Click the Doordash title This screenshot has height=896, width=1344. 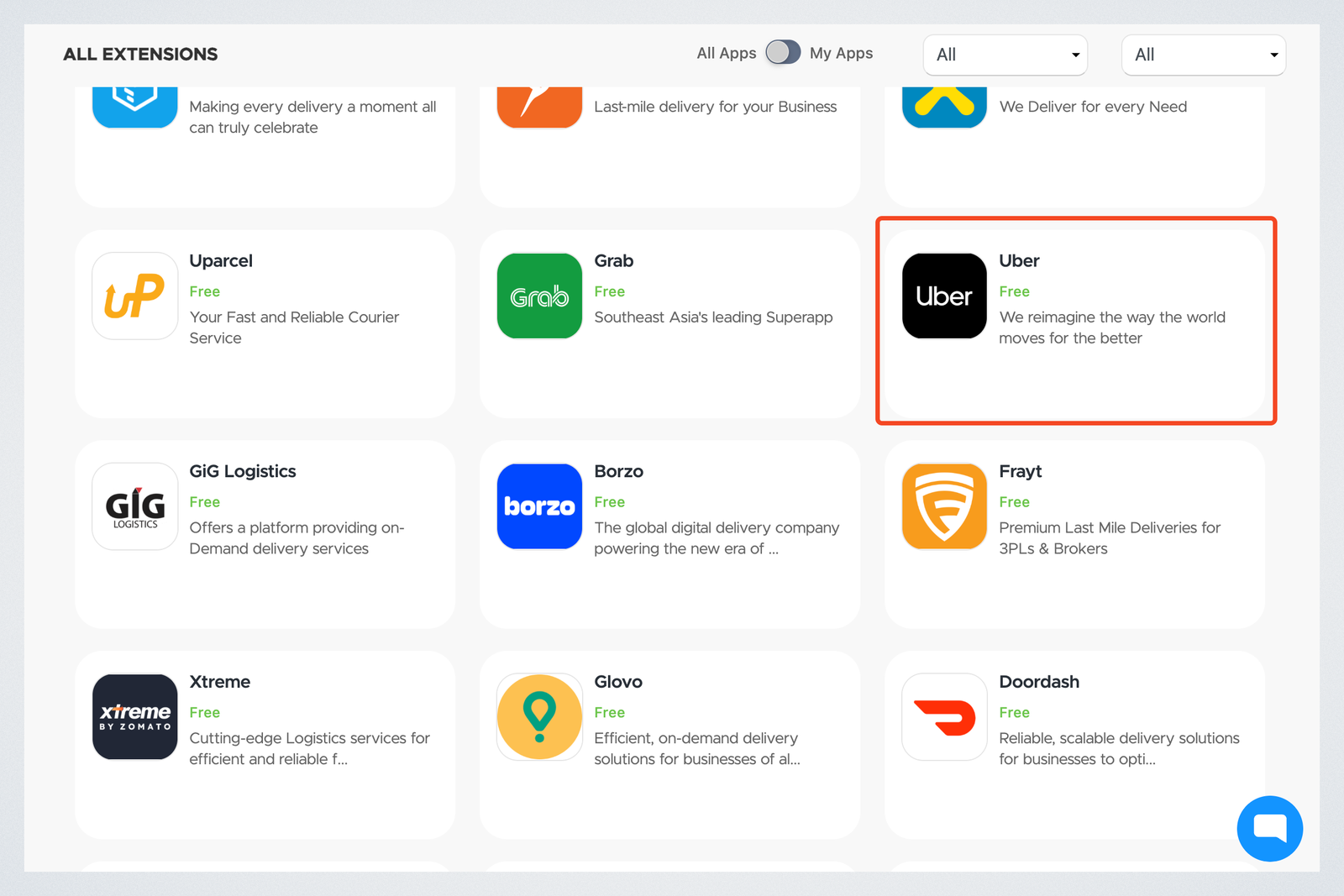click(1039, 682)
